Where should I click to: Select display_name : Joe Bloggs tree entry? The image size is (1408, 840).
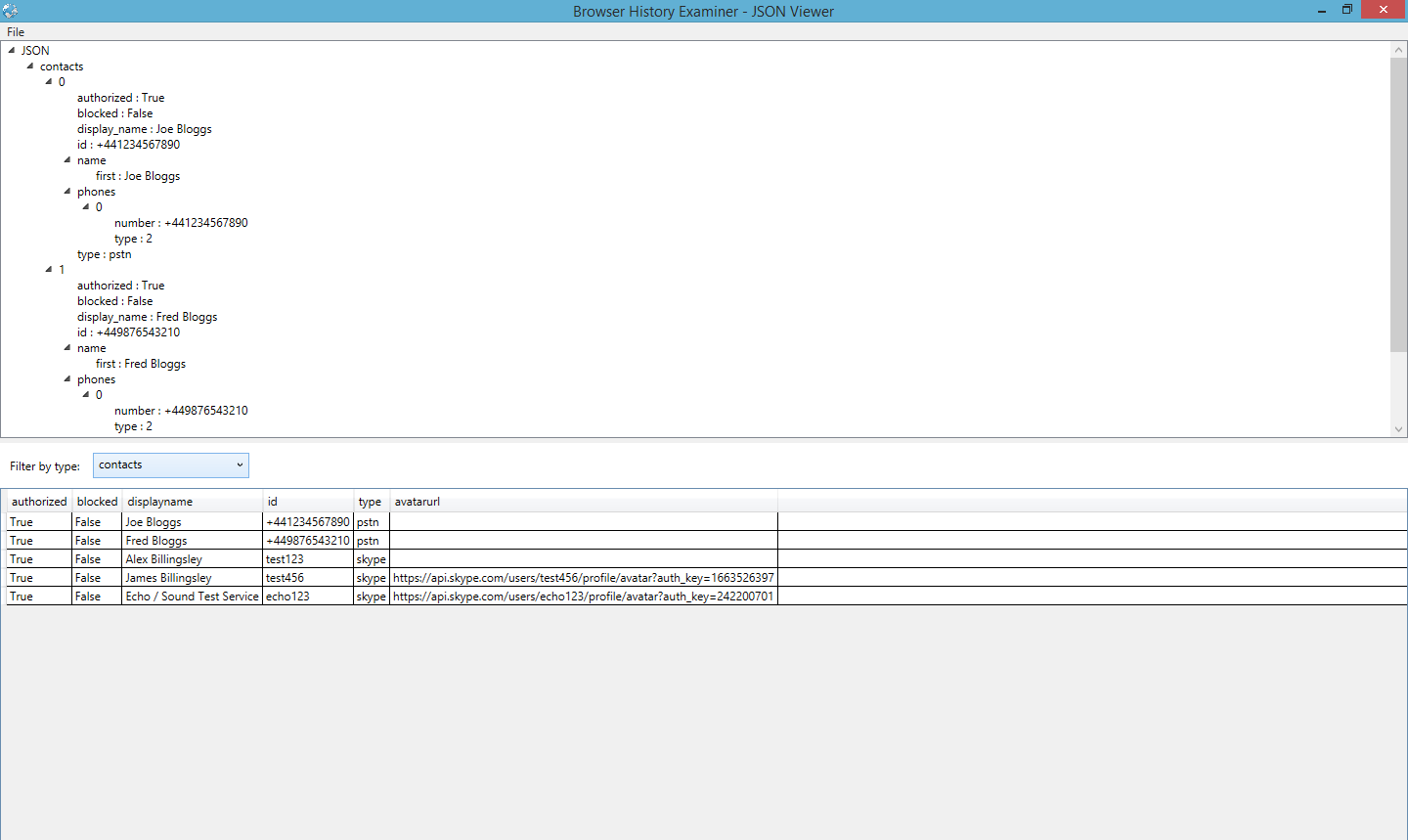[145, 129]
